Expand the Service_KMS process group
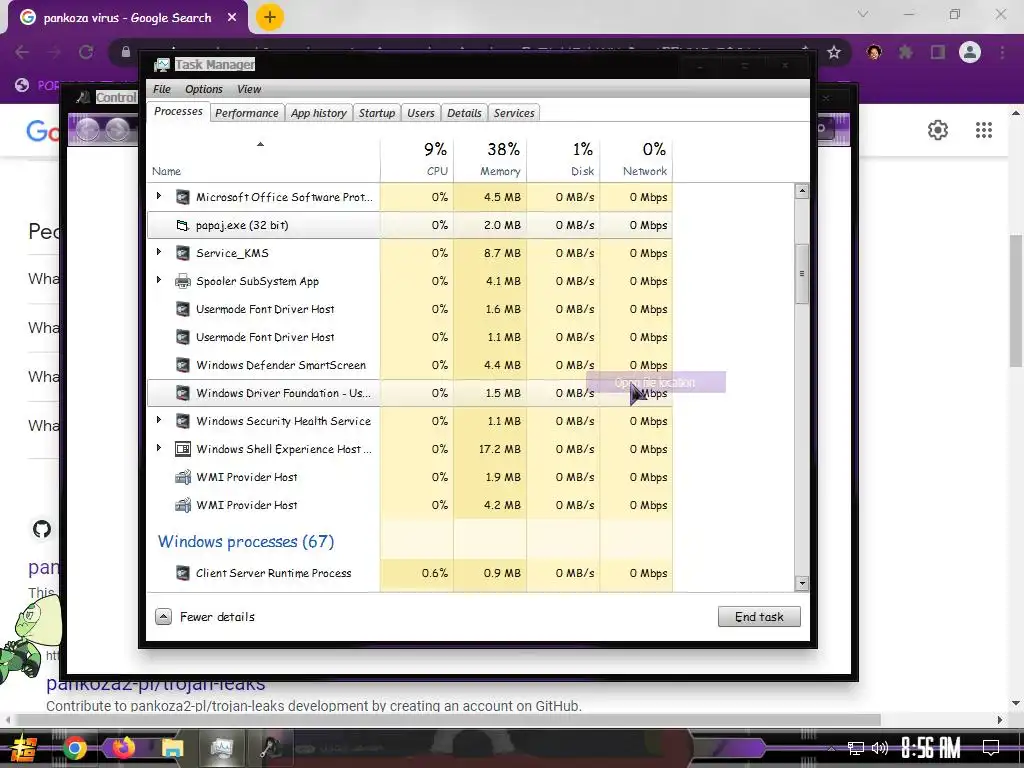The image size is (1024, 768). [159, 252]
